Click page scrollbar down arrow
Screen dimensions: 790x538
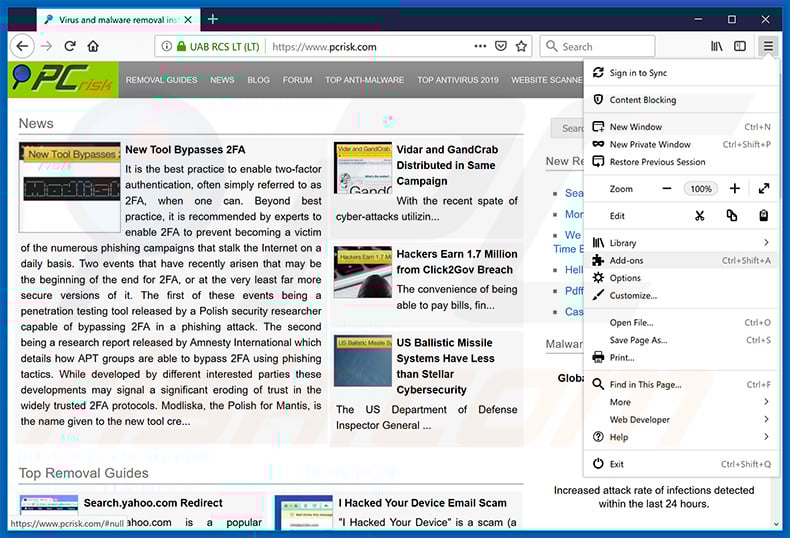(x=776, y=524)
